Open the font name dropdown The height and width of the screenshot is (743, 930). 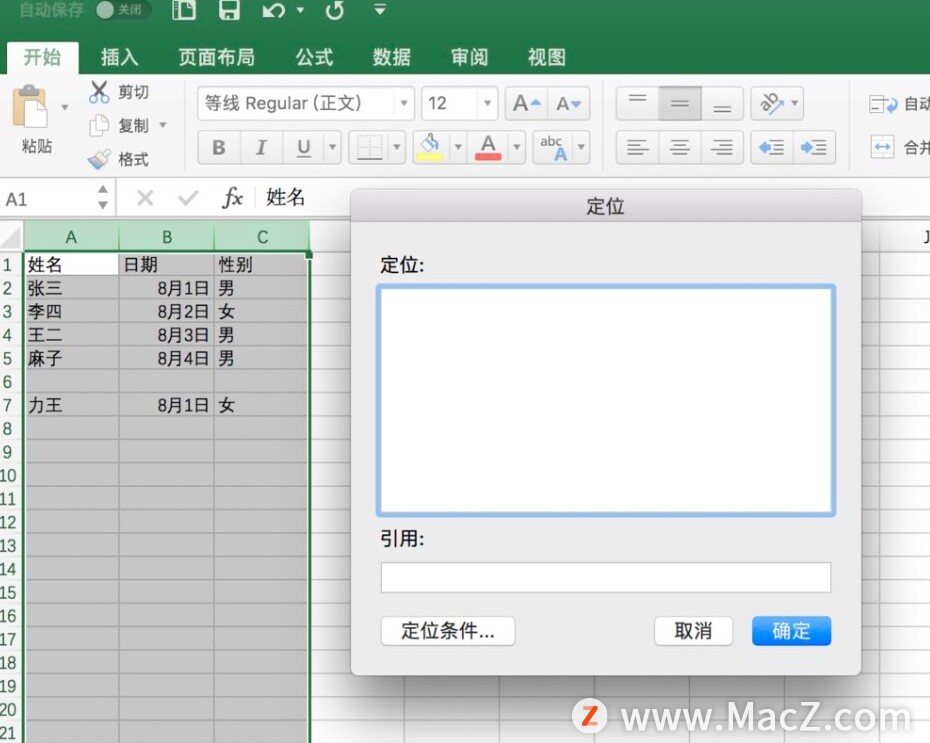[x=403, y=103]
